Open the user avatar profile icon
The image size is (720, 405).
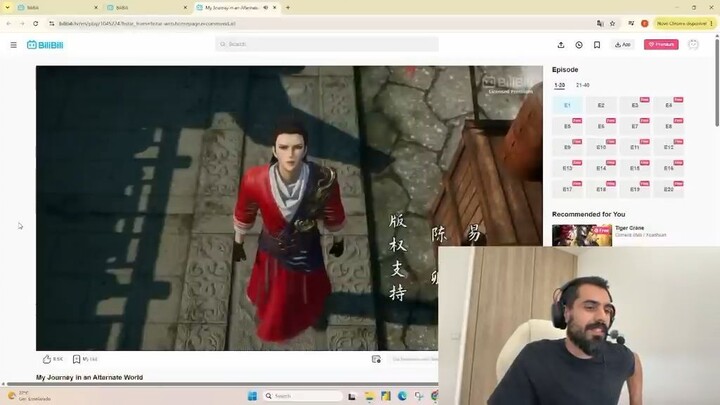coord(693,45)
